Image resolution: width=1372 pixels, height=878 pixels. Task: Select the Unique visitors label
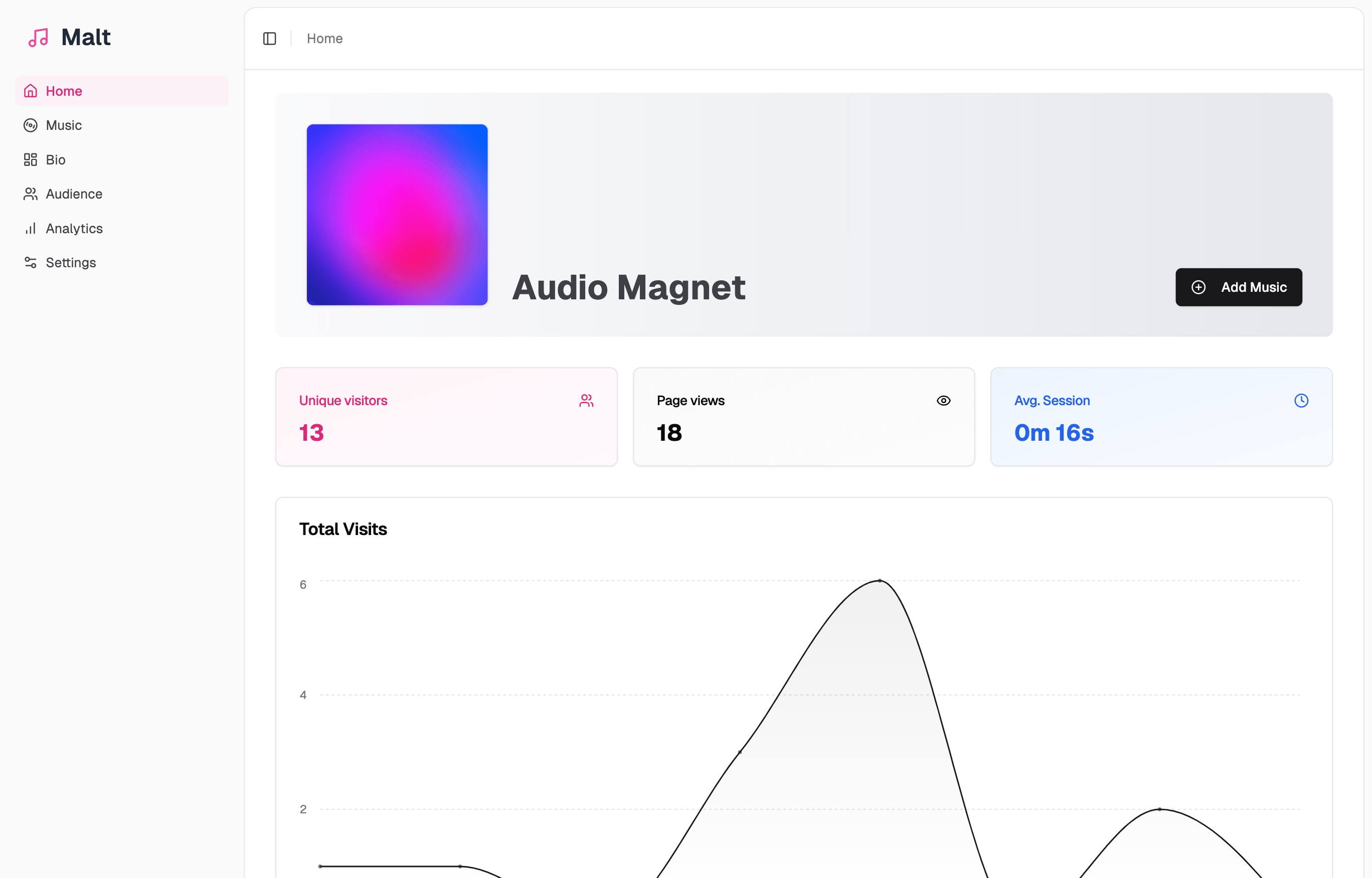click(343, 400)
